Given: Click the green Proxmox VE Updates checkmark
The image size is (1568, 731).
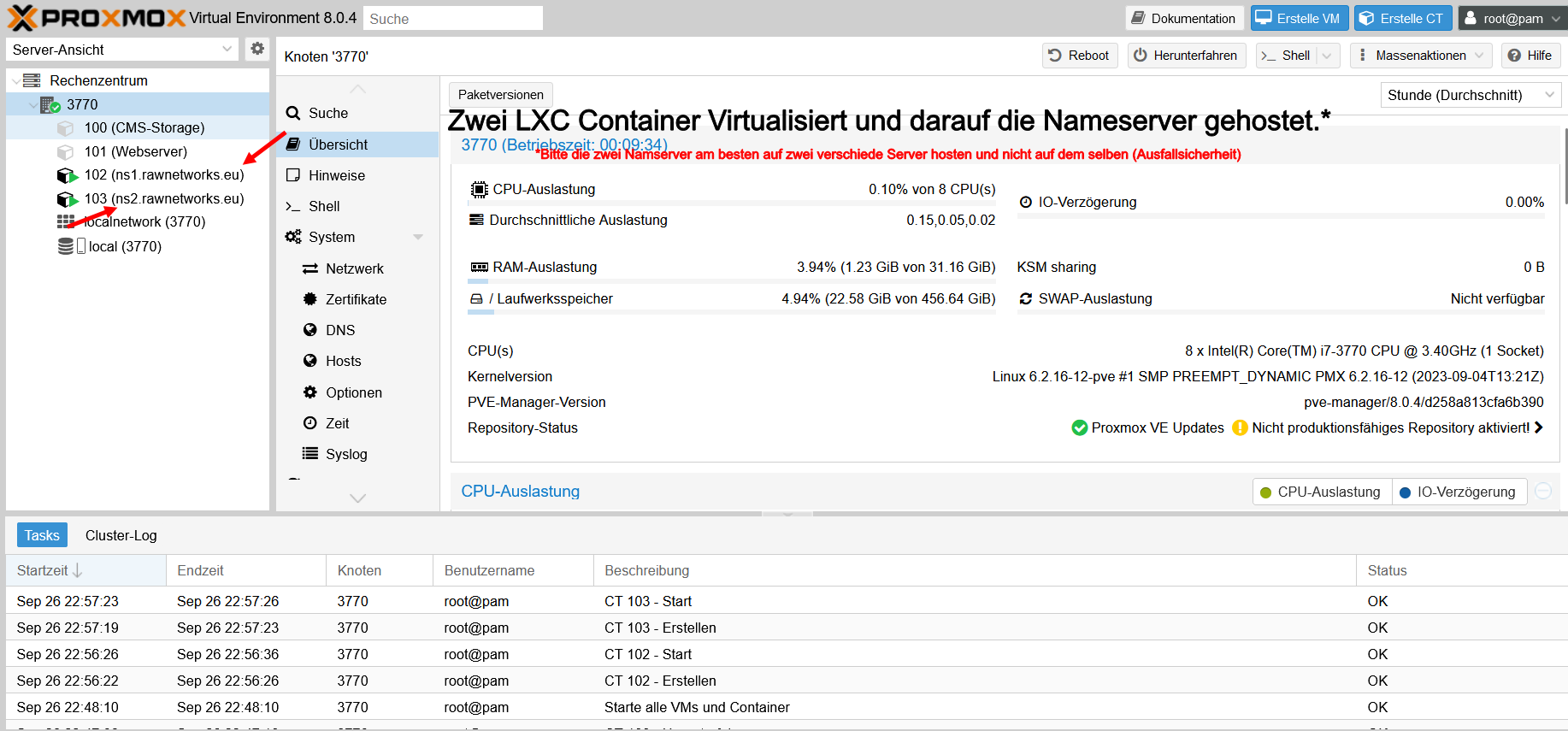Looking at the screenshot, I should [1080, 427].
